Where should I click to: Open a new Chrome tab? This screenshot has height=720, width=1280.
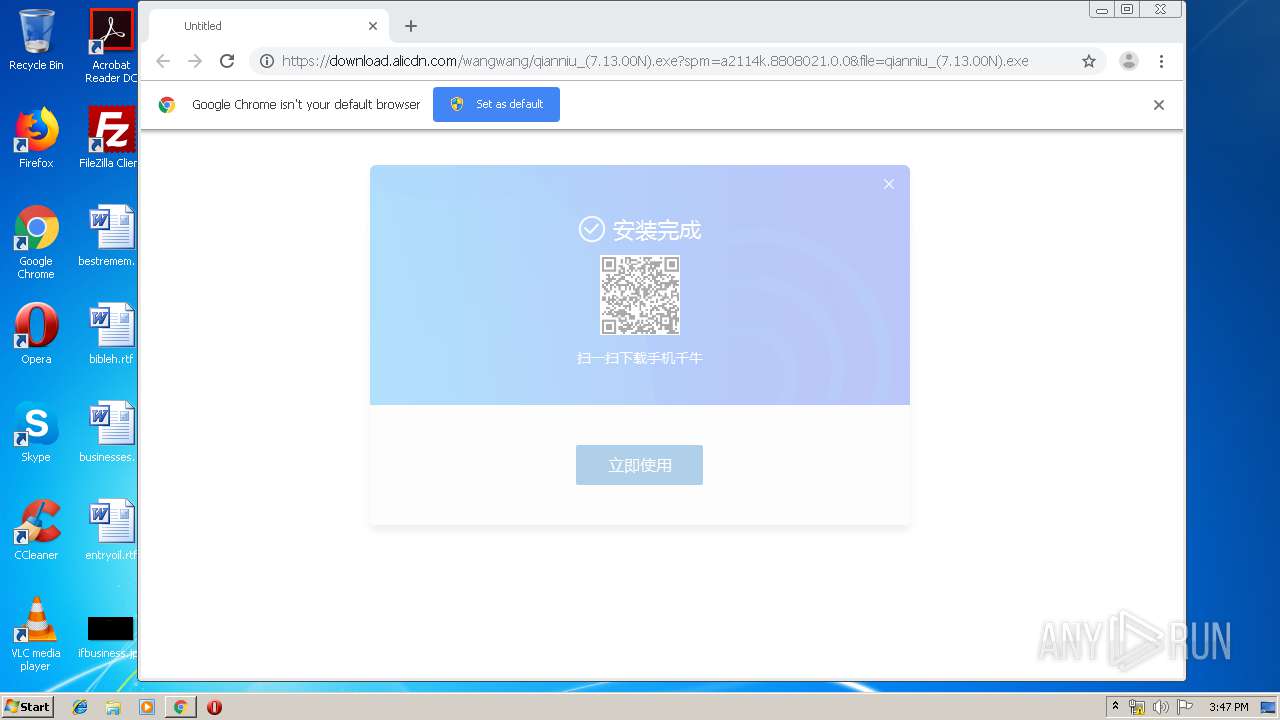(x=411, y=26)
